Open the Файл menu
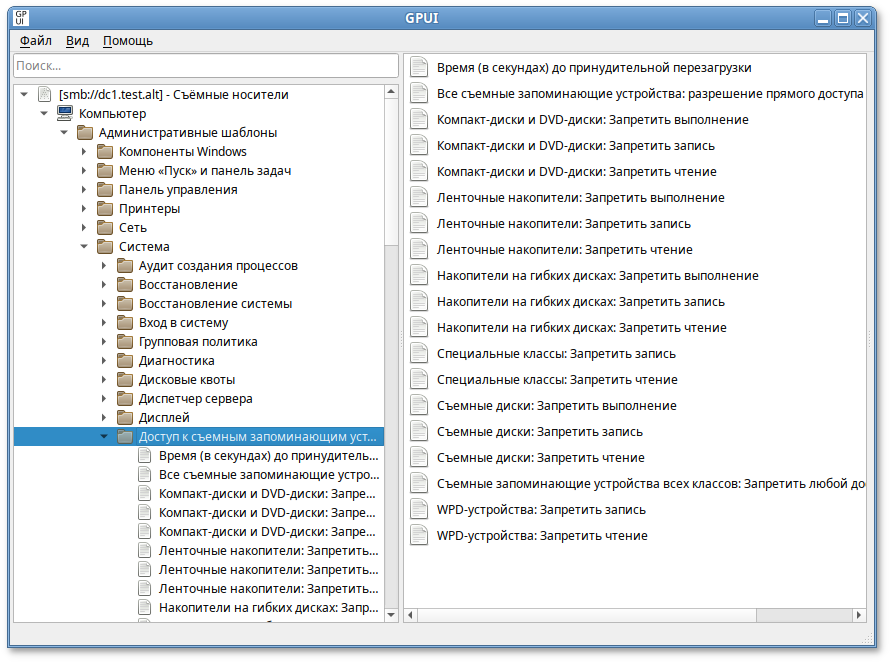Screen dimensions: 890x662 click(36, 41)
